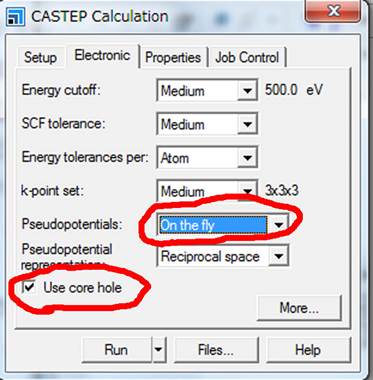The height and width of the screenshot is (380, 373).
Task: Click the CASTEP Calculation title bar icon
Action: pyautogui.click(x=15, y=17)
